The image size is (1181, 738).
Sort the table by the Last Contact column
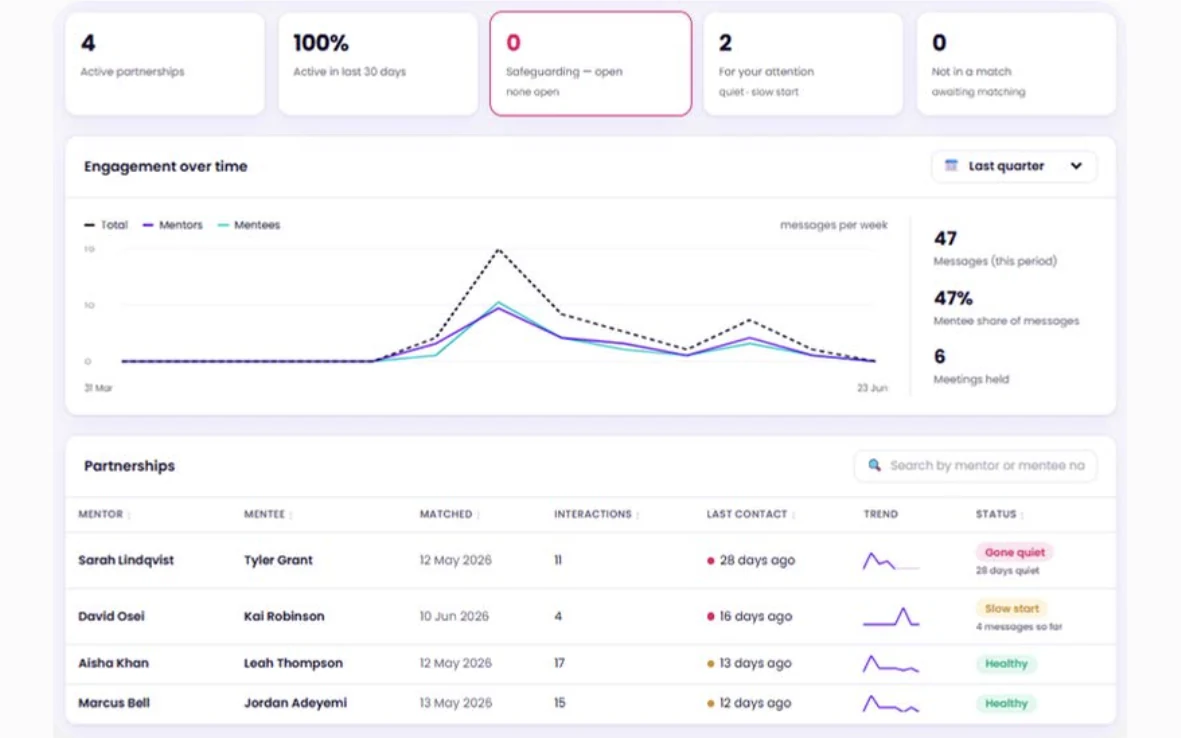click(750, 514)
